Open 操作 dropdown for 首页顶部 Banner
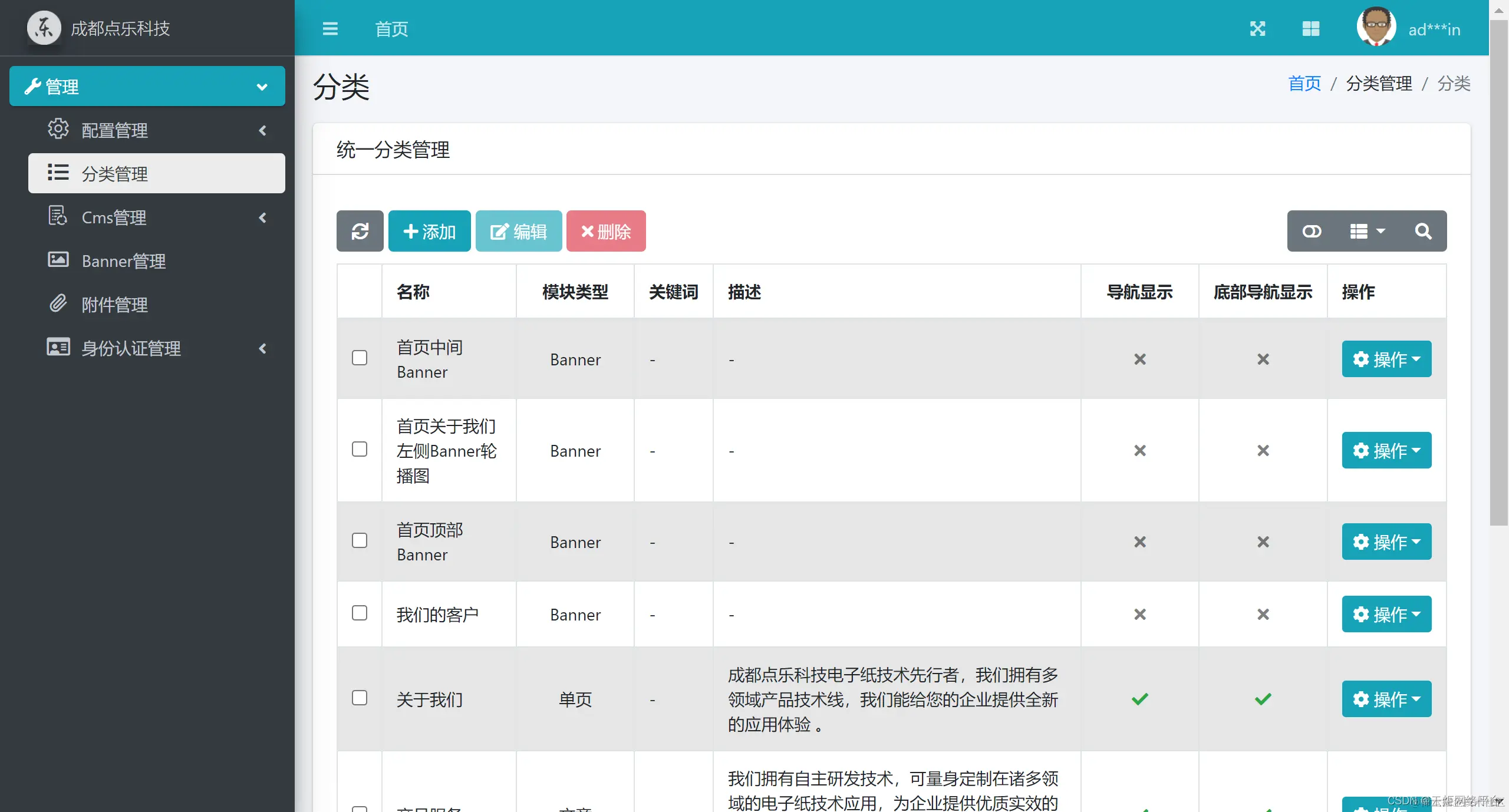The image size is (1509, 812). 1386,542
